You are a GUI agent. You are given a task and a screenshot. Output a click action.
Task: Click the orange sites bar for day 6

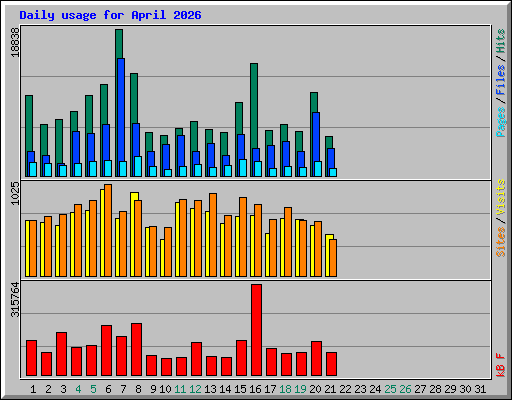point(108,230)
